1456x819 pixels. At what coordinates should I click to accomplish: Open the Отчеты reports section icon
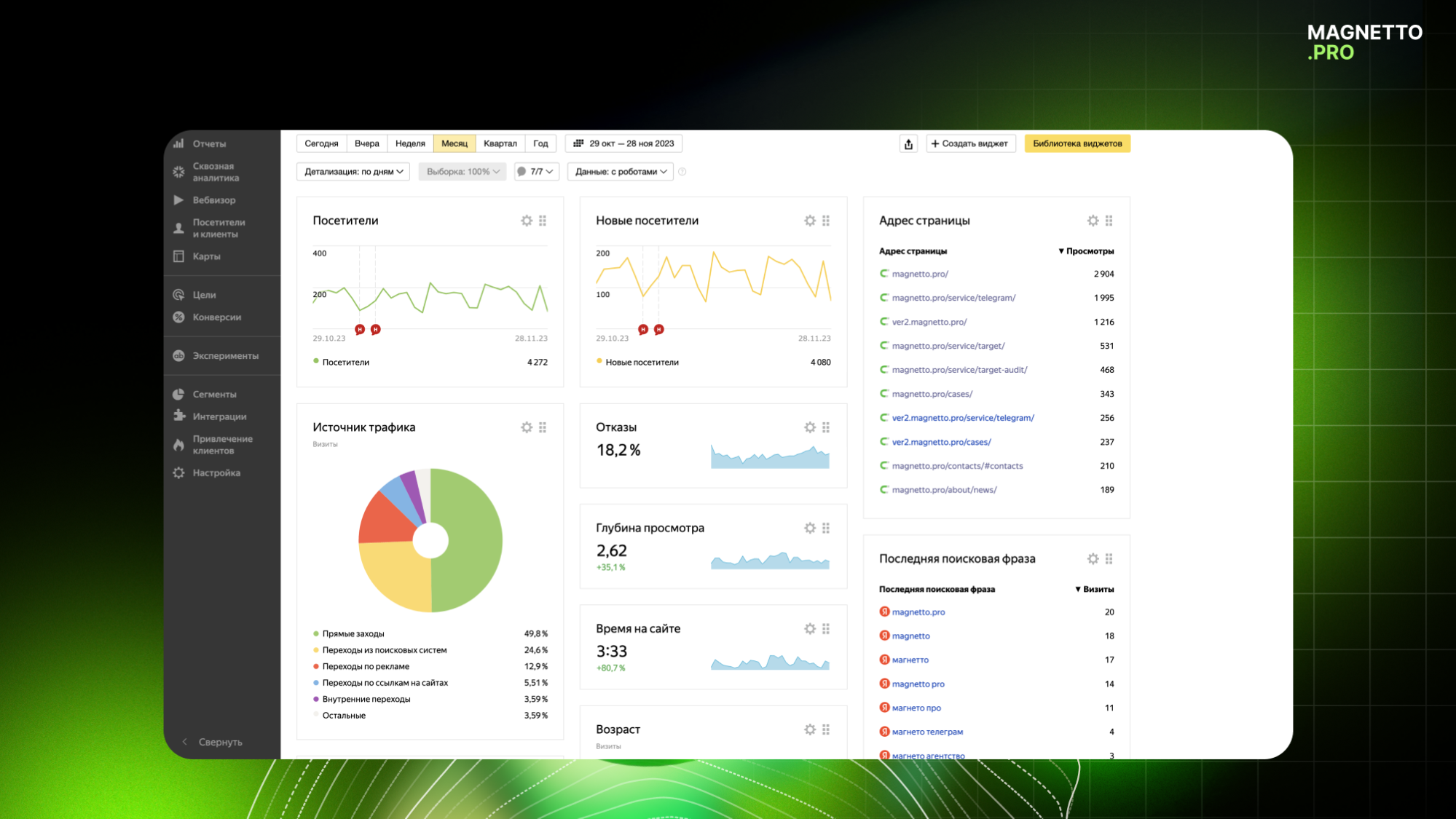pyautogui.click(x=178, y=143)
